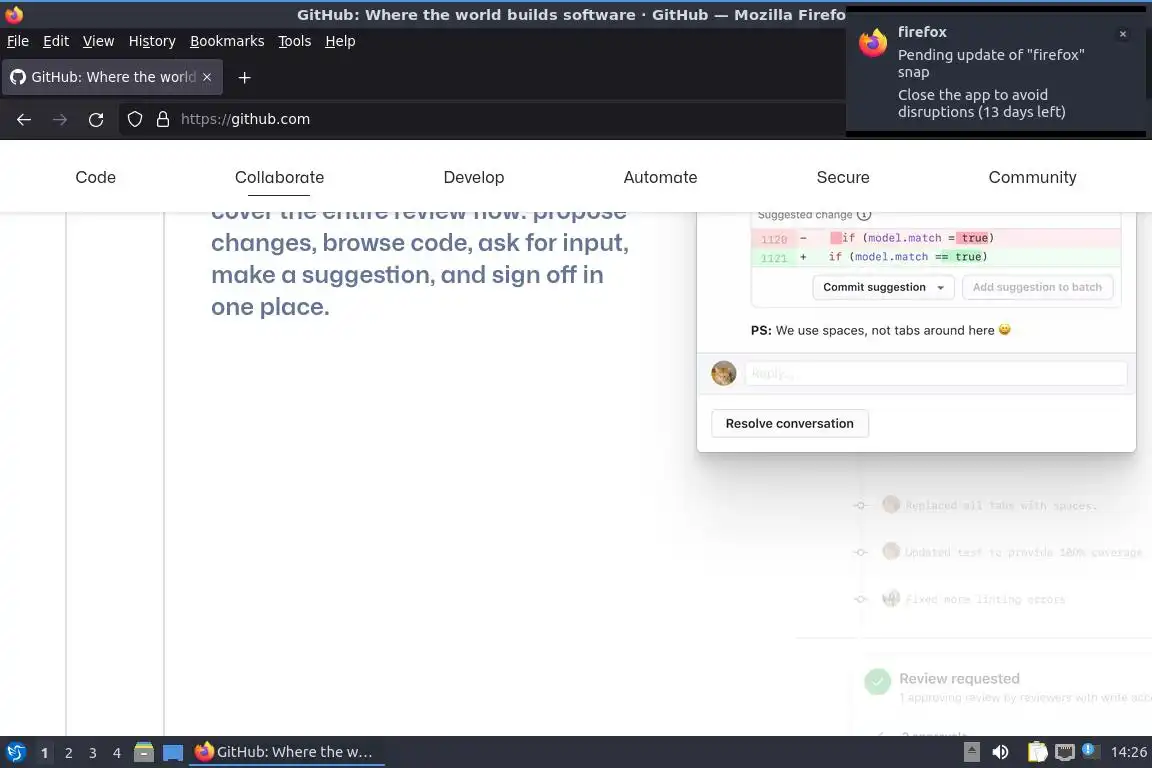
Task: Go to the Secure section
Action: pos(843,177)
